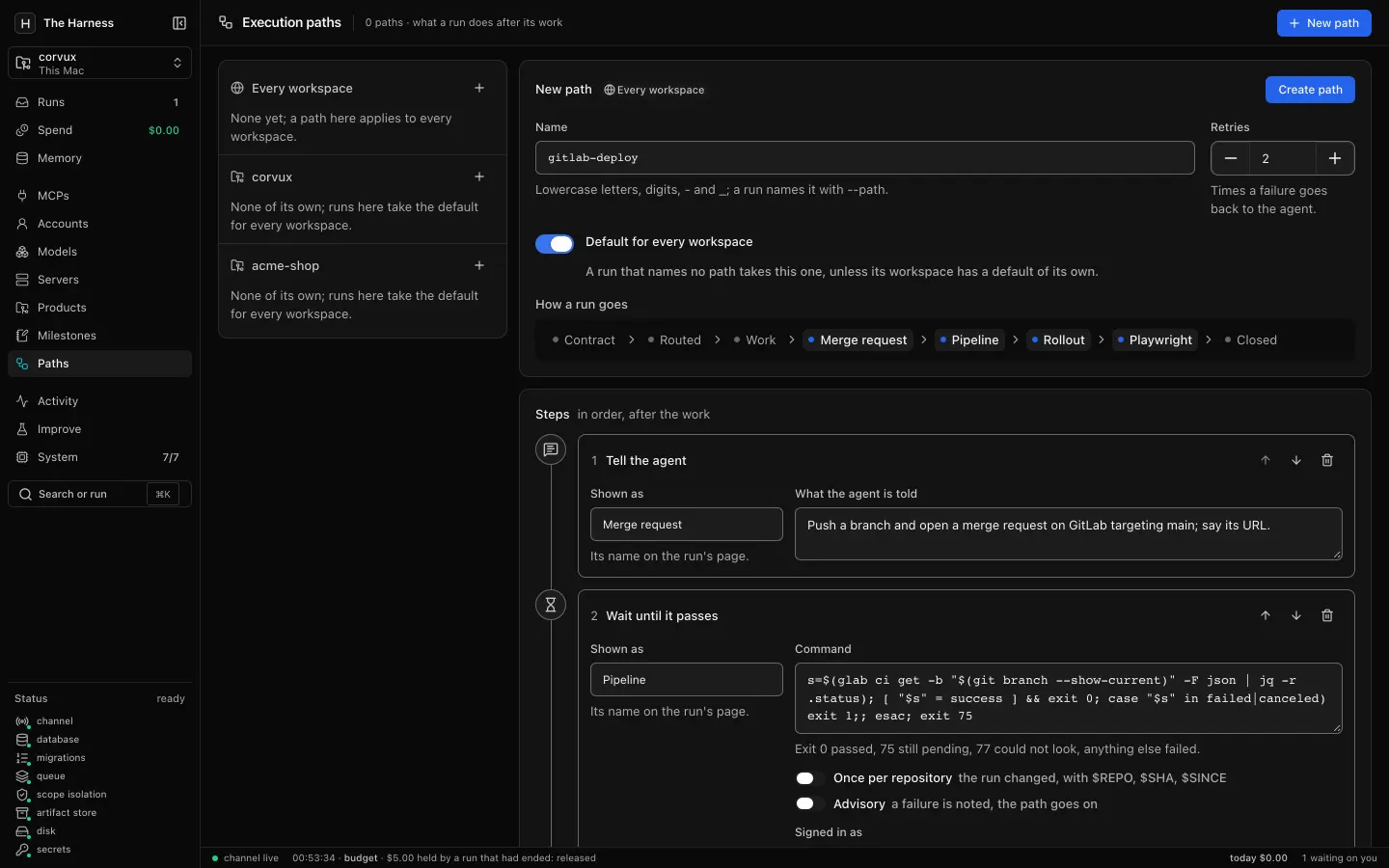The width and height of the screenshot is (1389, 868).
Task: Open Accounts in sidebar
Action: [x=100, y=224]
